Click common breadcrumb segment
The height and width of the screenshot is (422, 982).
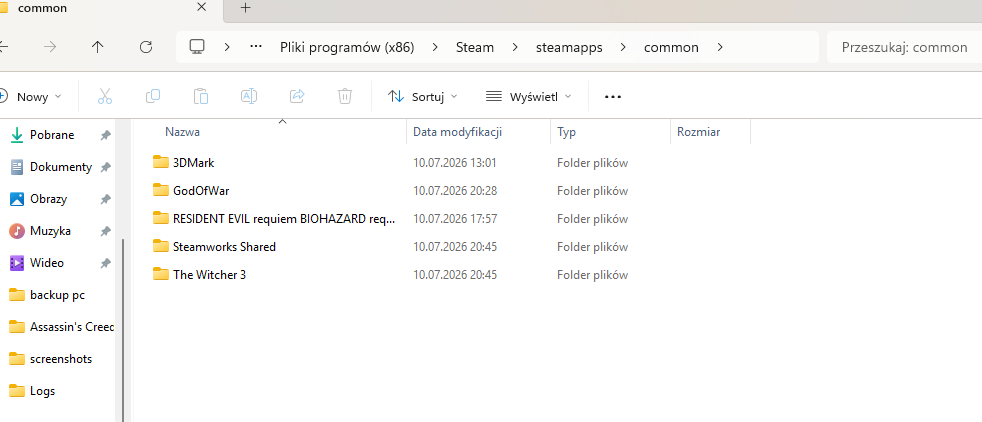tap(671, 47)
